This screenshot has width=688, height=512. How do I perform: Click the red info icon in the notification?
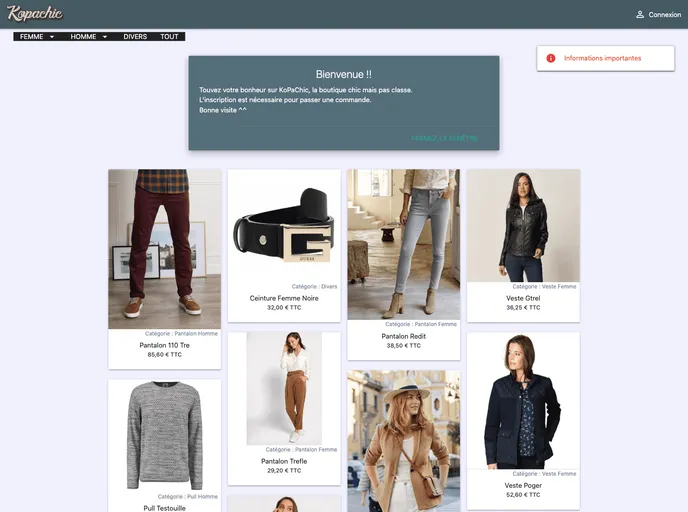[x=551, y=58]
